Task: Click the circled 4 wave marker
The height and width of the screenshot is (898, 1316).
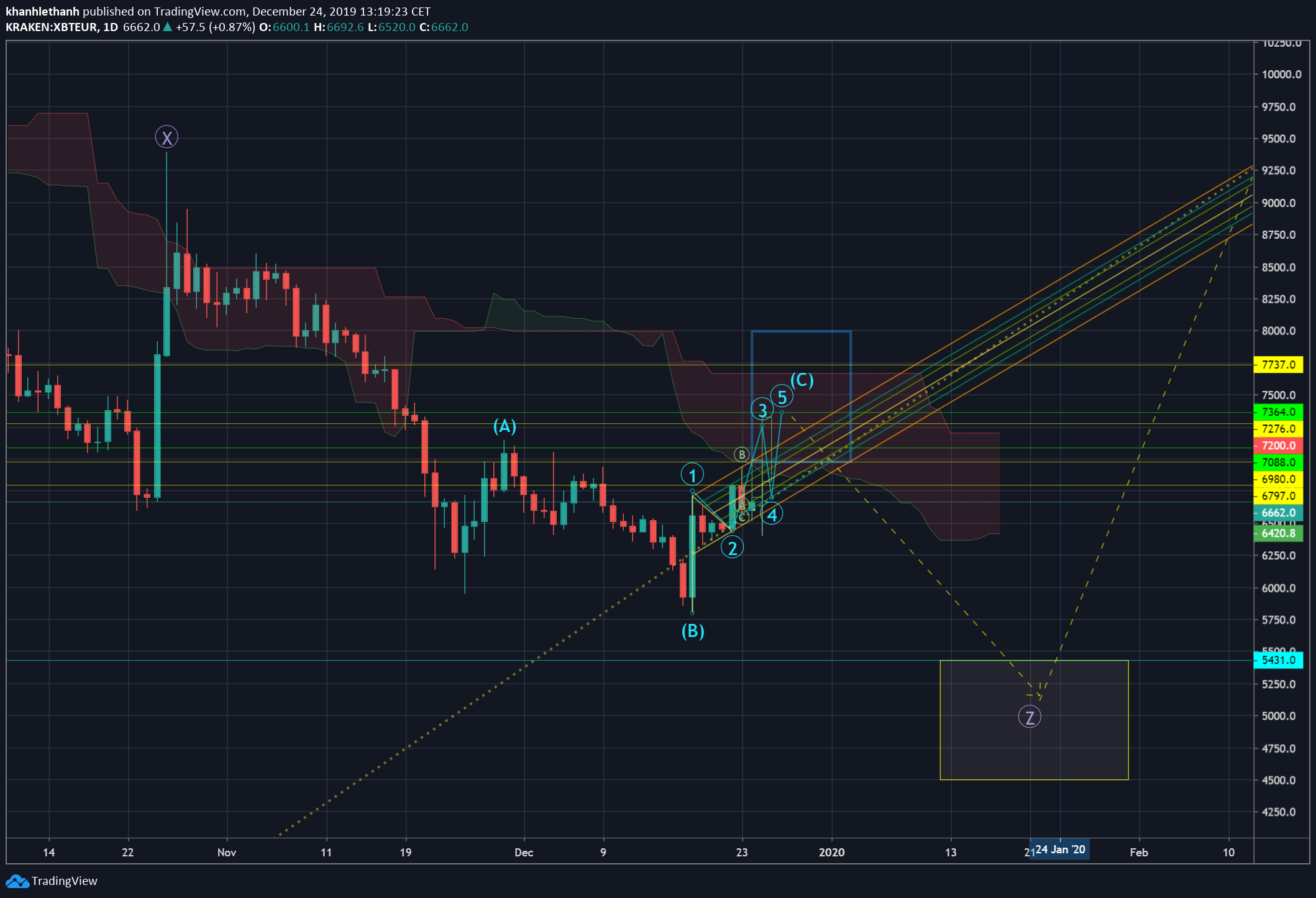Action: point(772,515)
